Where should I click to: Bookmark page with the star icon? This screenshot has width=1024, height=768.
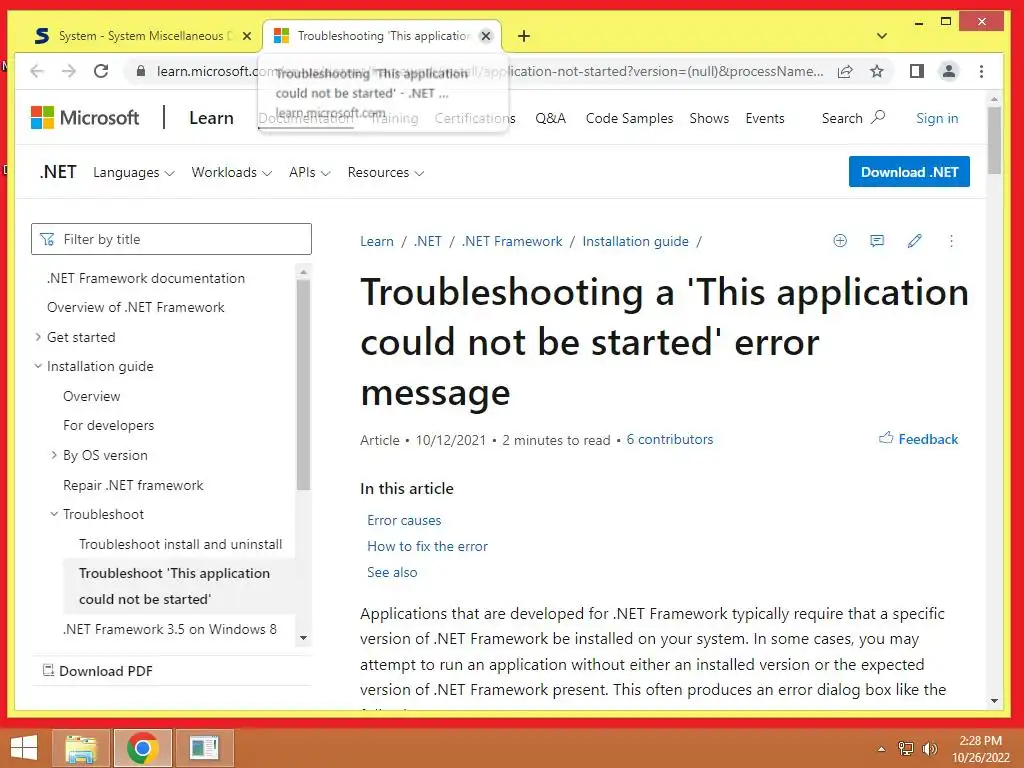876,71
